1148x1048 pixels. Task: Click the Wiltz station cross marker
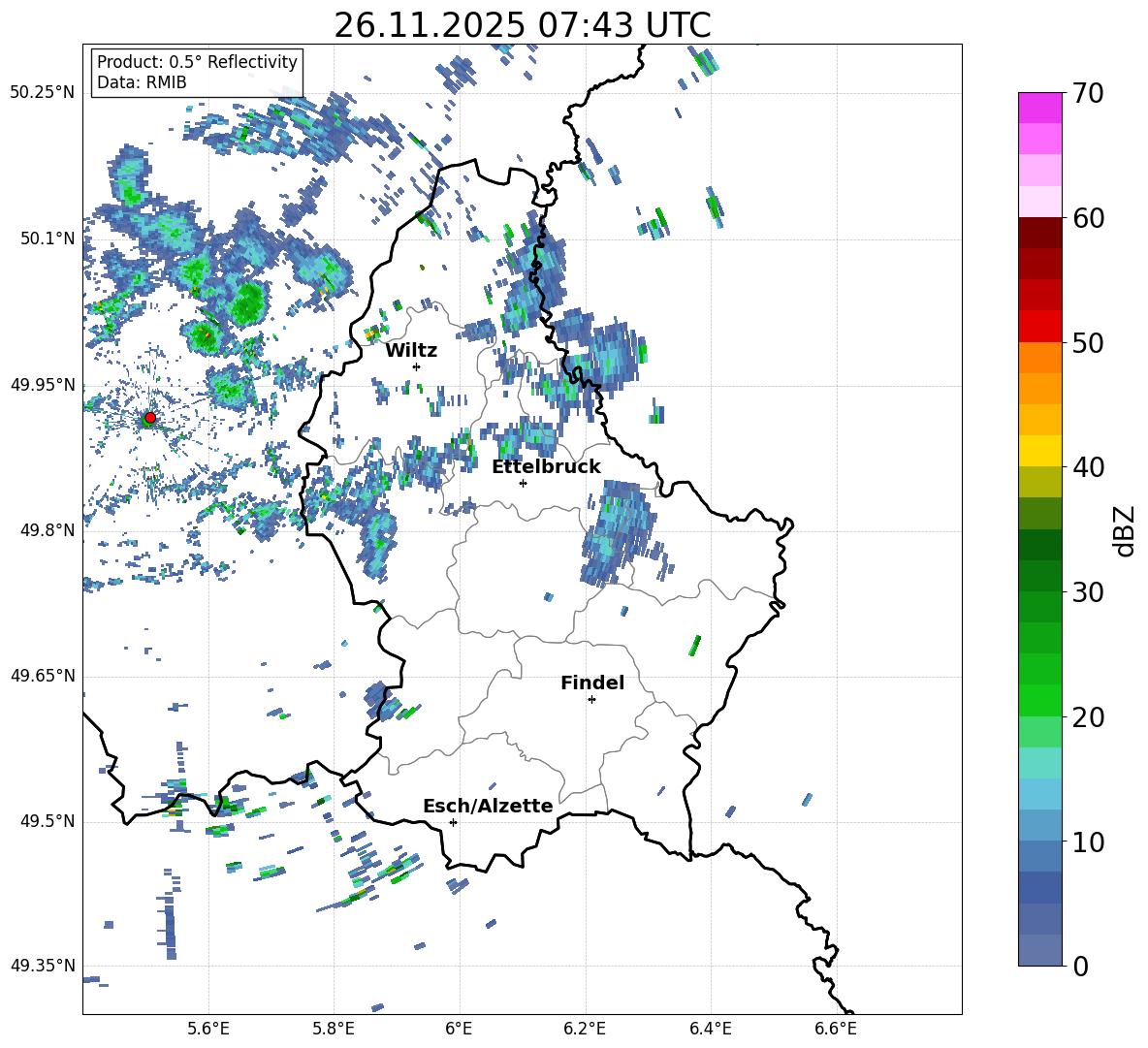[417, 366]
